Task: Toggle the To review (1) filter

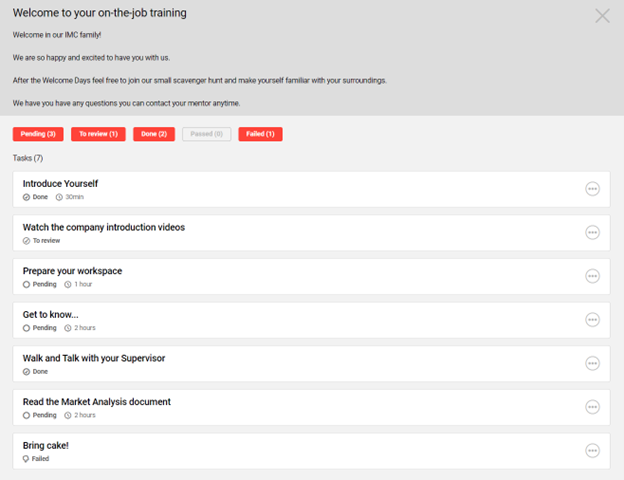Action: pyautogui.click(x=98, y=134)
